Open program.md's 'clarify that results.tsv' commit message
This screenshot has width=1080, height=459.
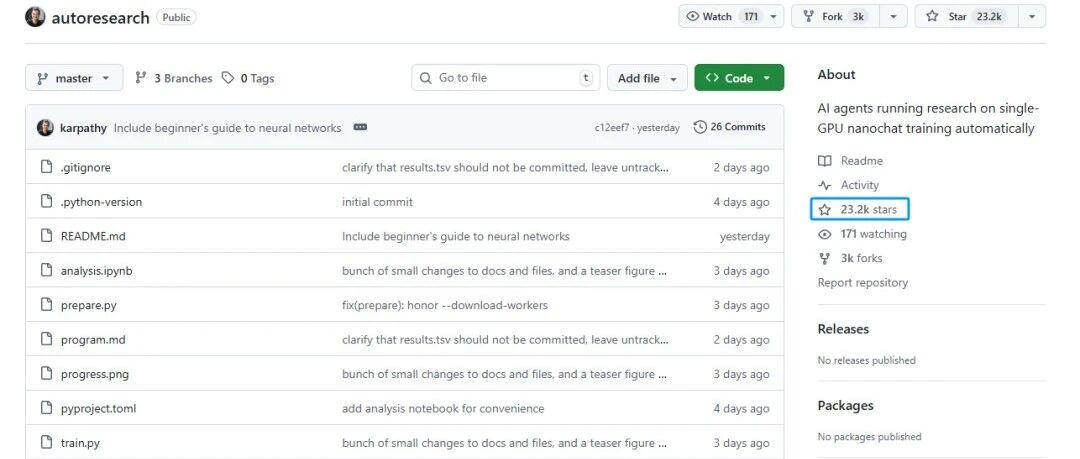pos(505,340)
